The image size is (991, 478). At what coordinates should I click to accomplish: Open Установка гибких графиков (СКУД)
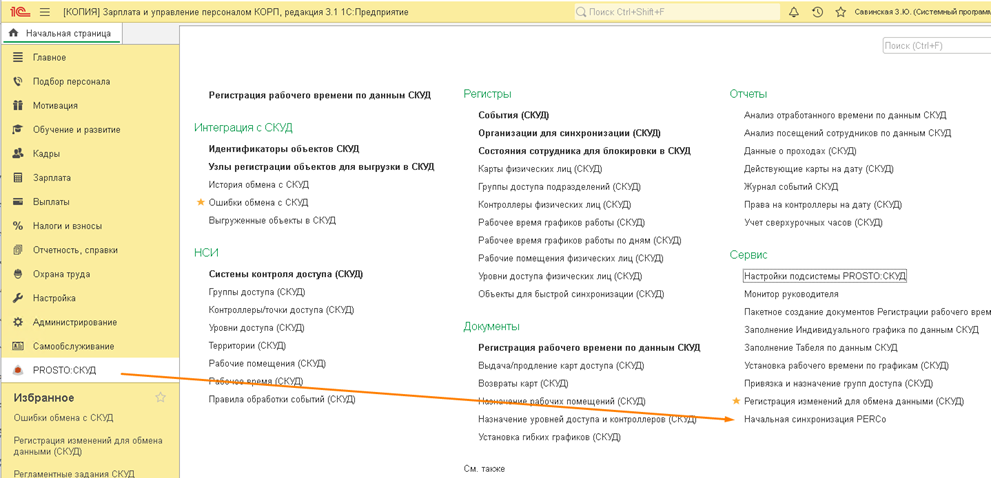(x=550, y=437)
